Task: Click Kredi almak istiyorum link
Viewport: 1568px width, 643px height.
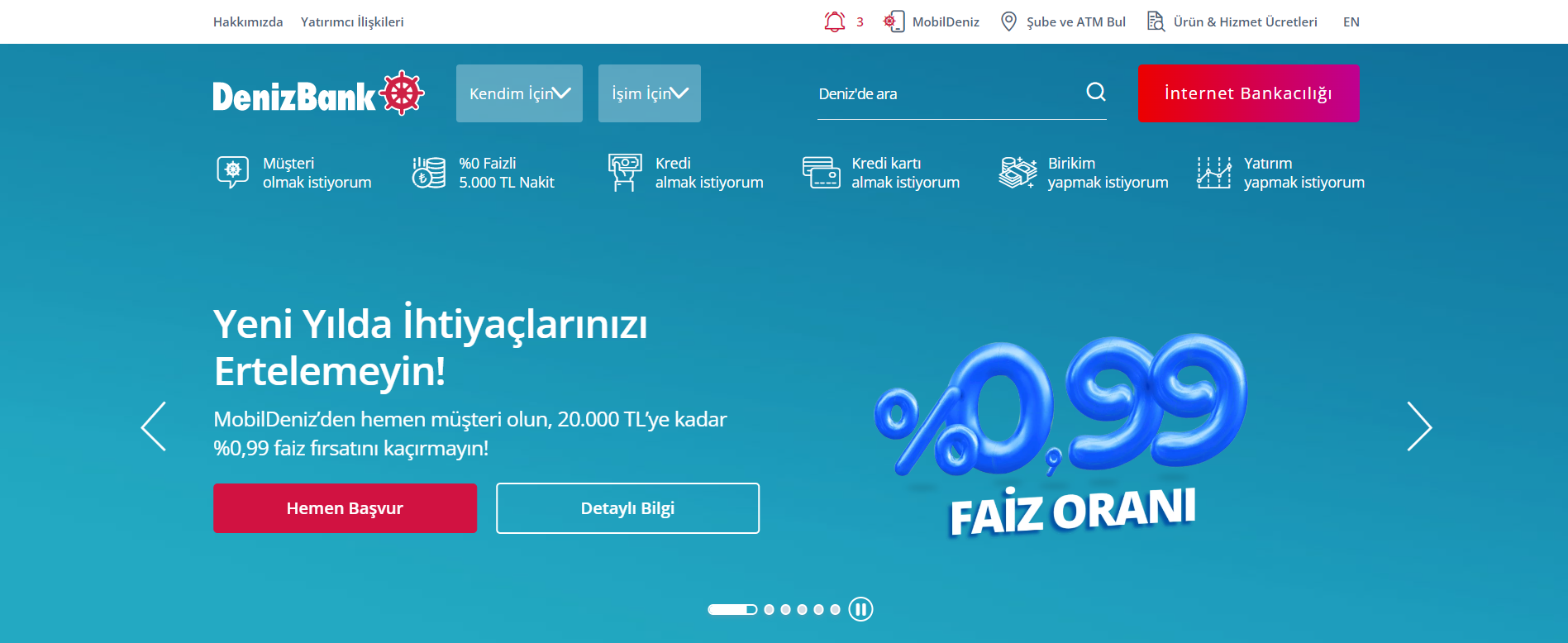Action: [x=709, y=173]
